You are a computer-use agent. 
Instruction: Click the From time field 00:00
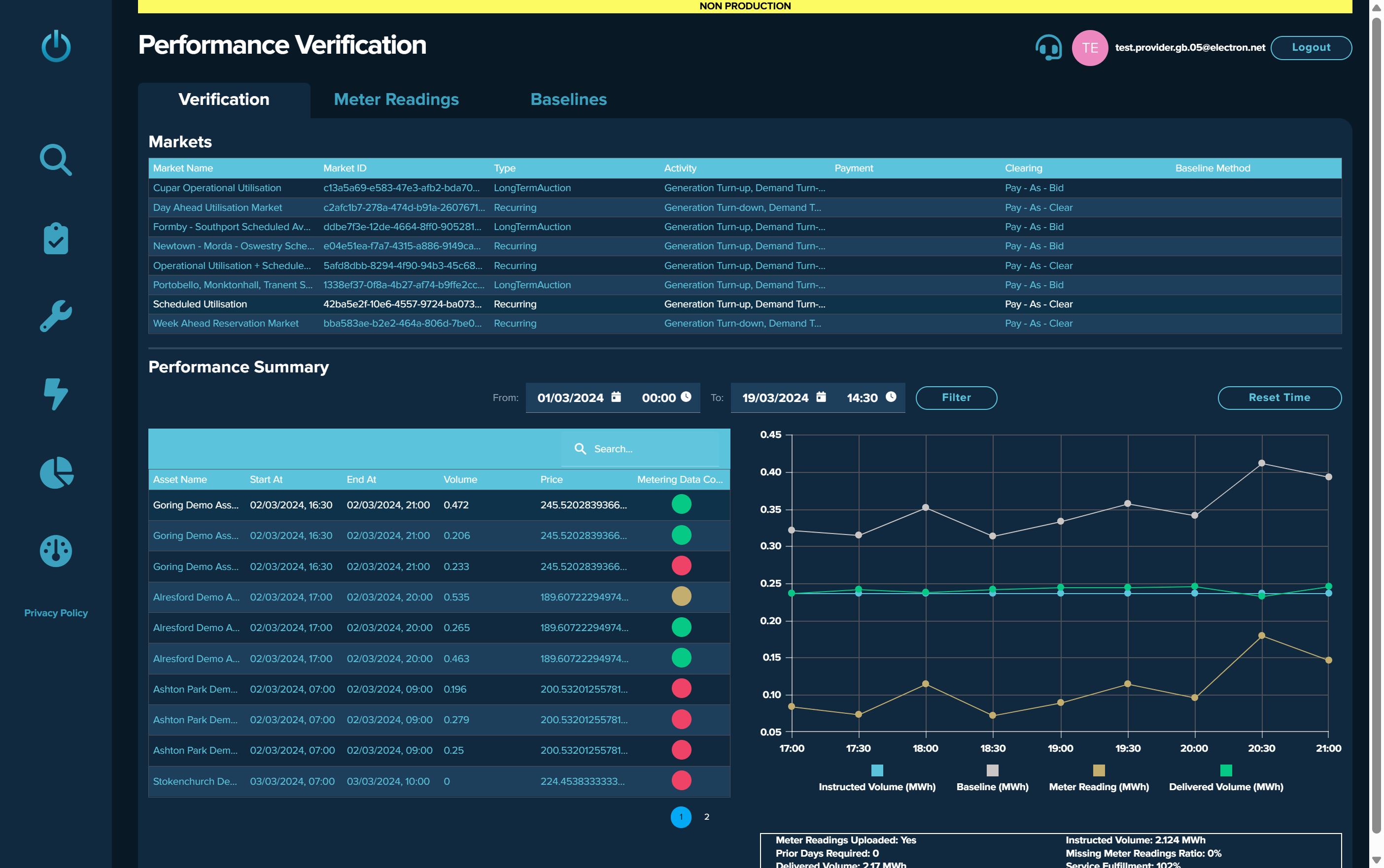[x=658, y=398]
